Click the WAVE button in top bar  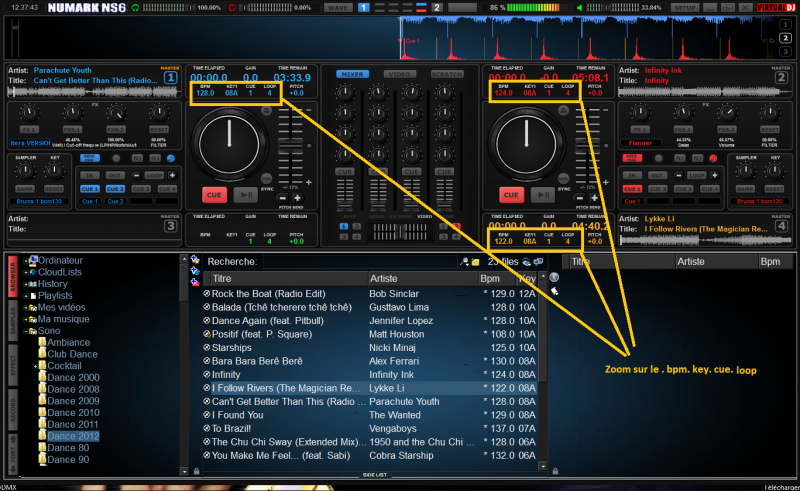[338, 8]
